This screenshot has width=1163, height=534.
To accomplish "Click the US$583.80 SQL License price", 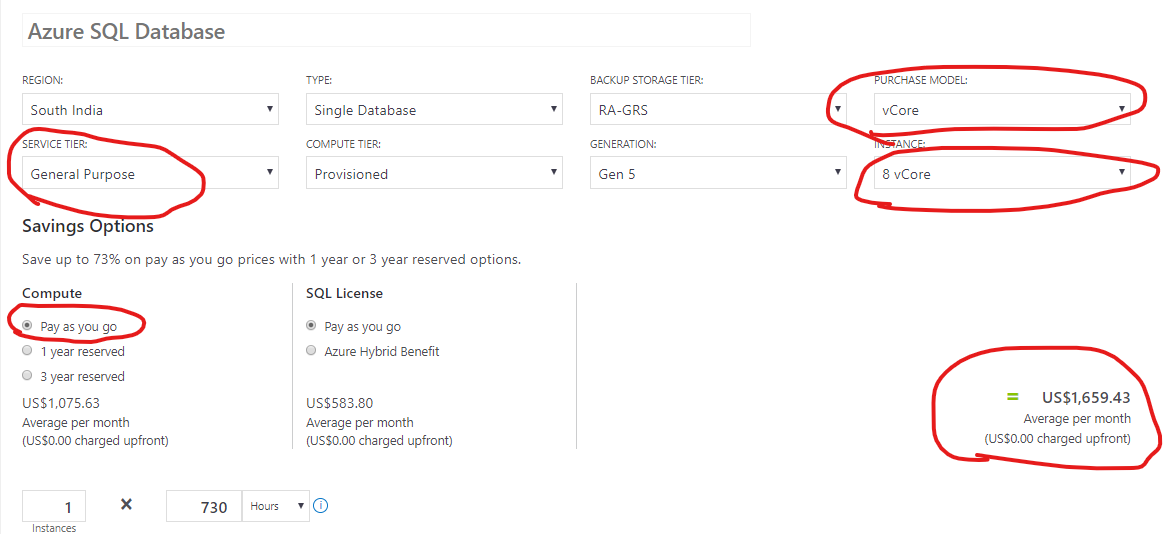I will point(342,403).
